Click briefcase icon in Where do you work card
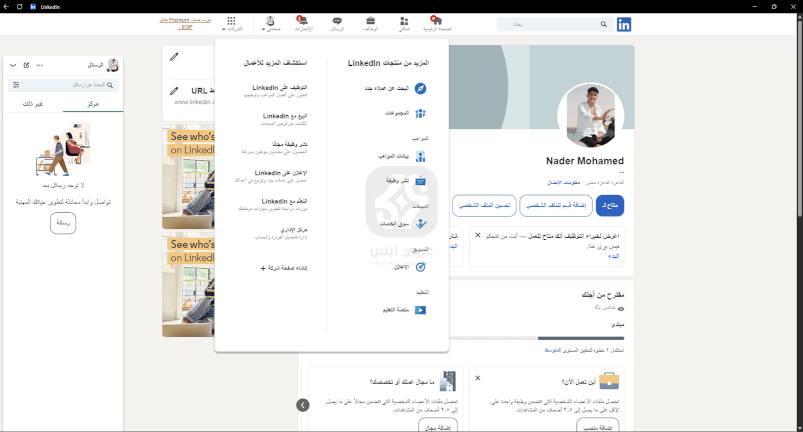 click(609, 381)
